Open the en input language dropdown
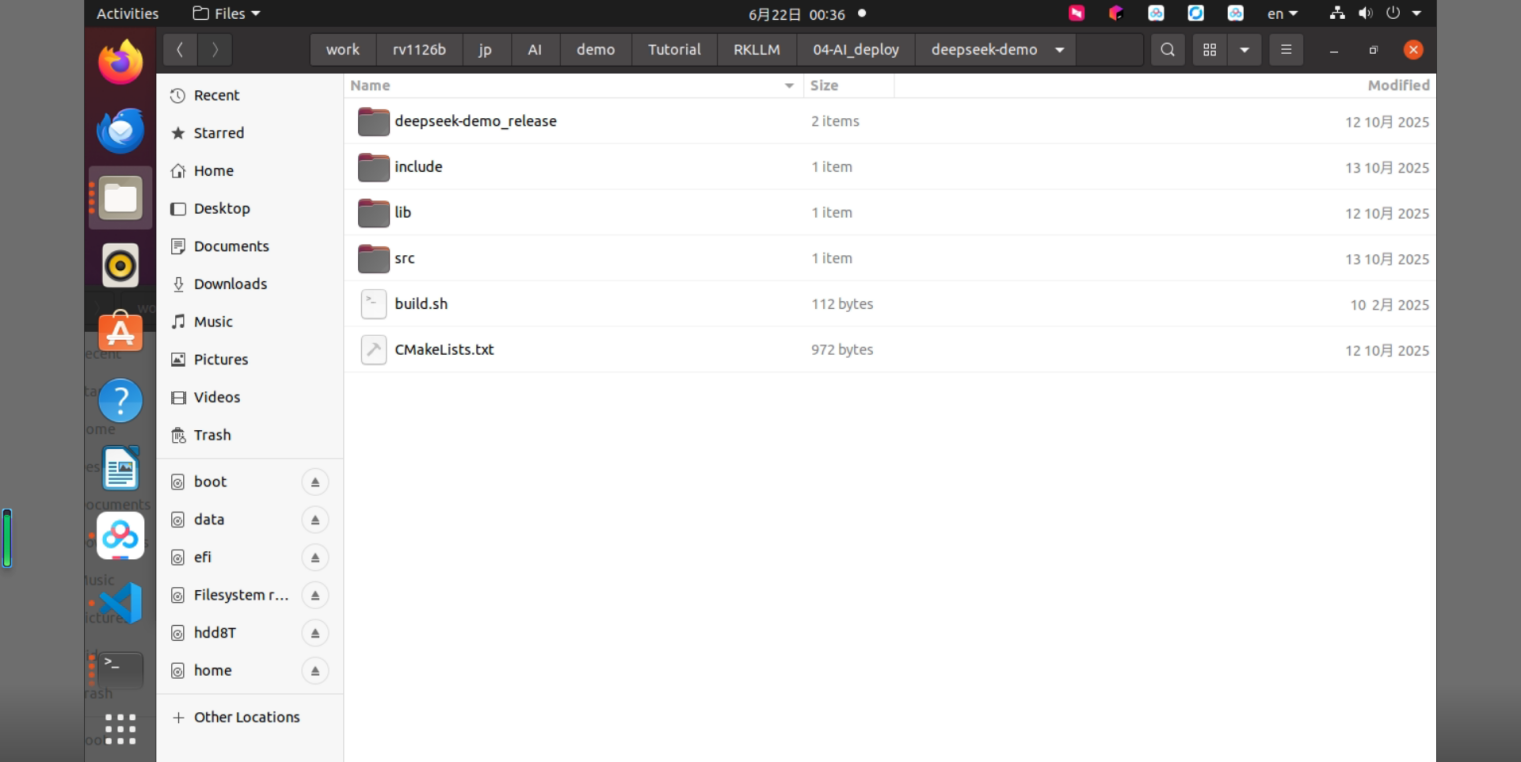Viewport: 1521px width, 762px height. 1283,14
